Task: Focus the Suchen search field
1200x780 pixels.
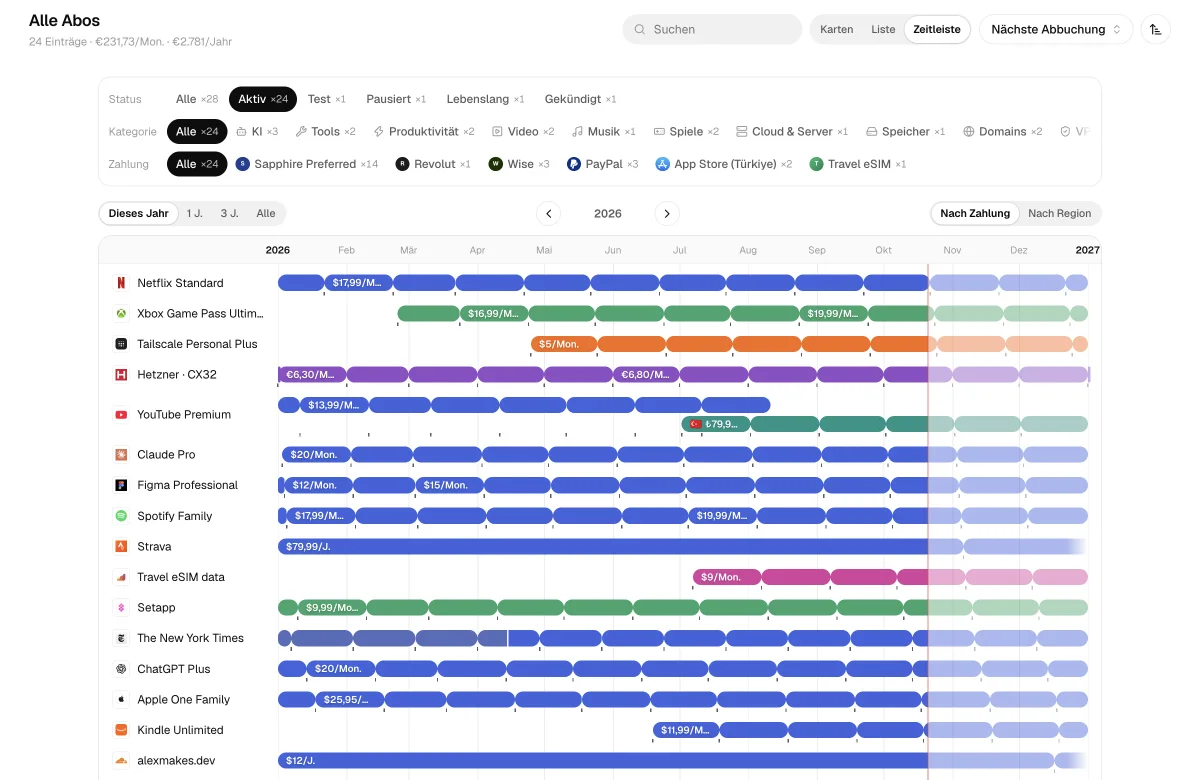Action: (712, 29)
